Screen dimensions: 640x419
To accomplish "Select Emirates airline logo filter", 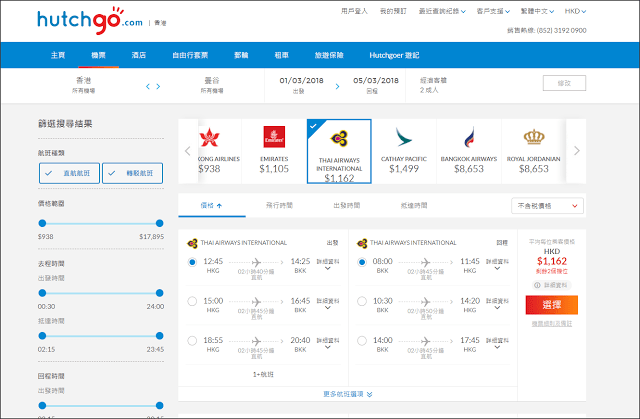I will coord(274,137).
